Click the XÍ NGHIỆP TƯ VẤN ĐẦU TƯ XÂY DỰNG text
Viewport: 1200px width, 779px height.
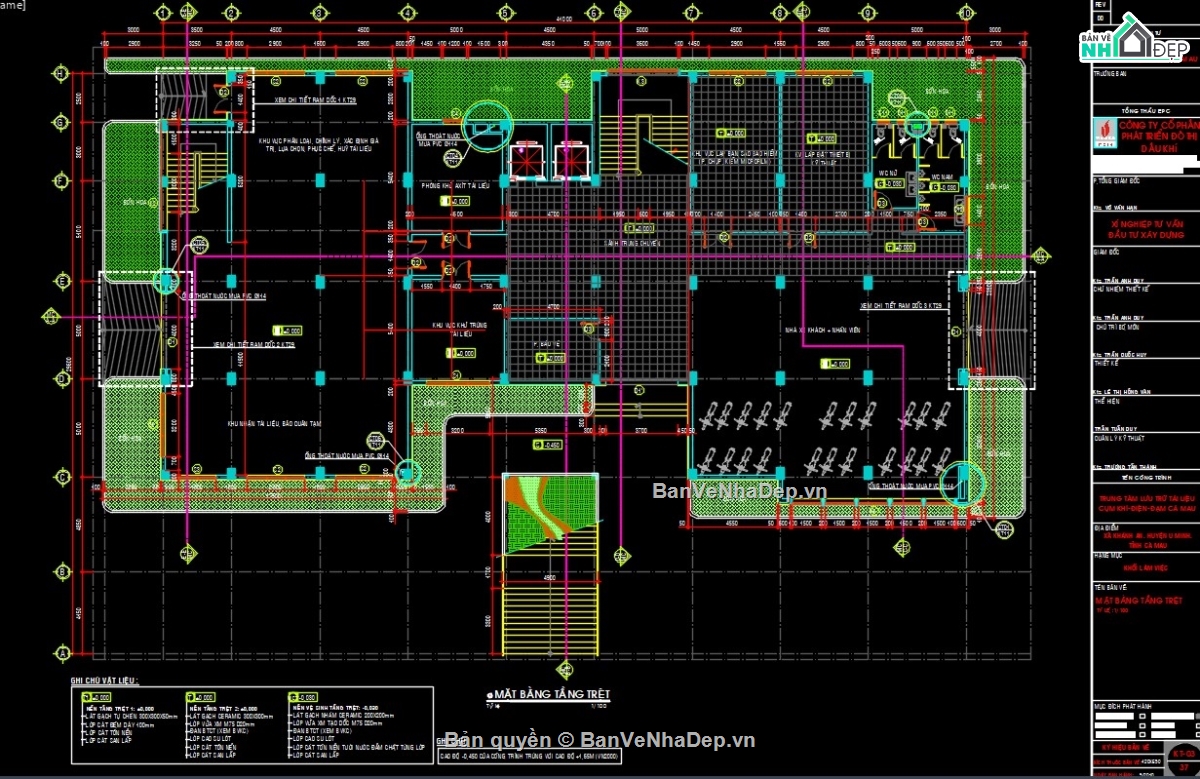[x=1145, y=230]
